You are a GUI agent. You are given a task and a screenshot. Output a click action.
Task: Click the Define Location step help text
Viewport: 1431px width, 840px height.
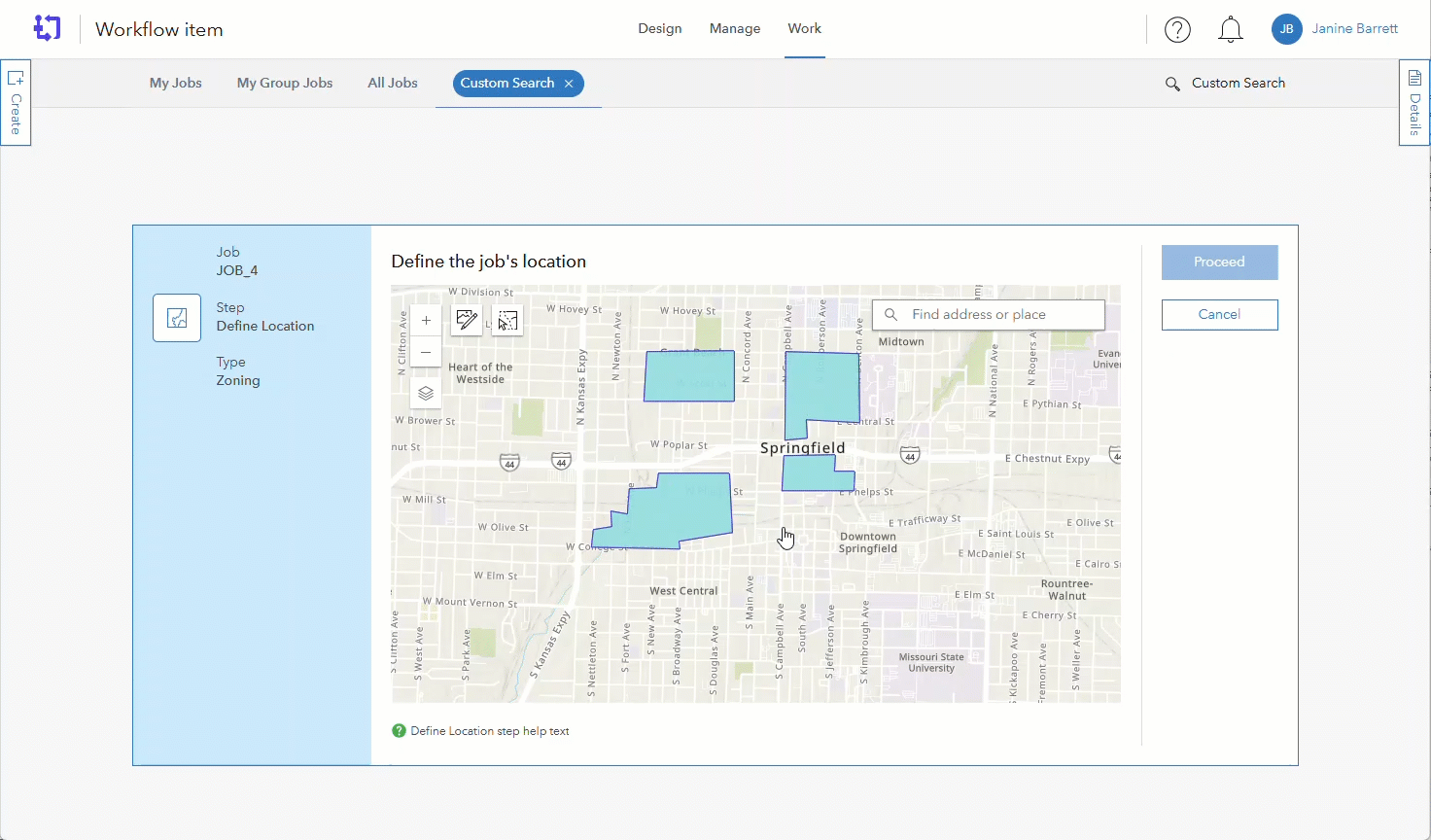(490, 731)
